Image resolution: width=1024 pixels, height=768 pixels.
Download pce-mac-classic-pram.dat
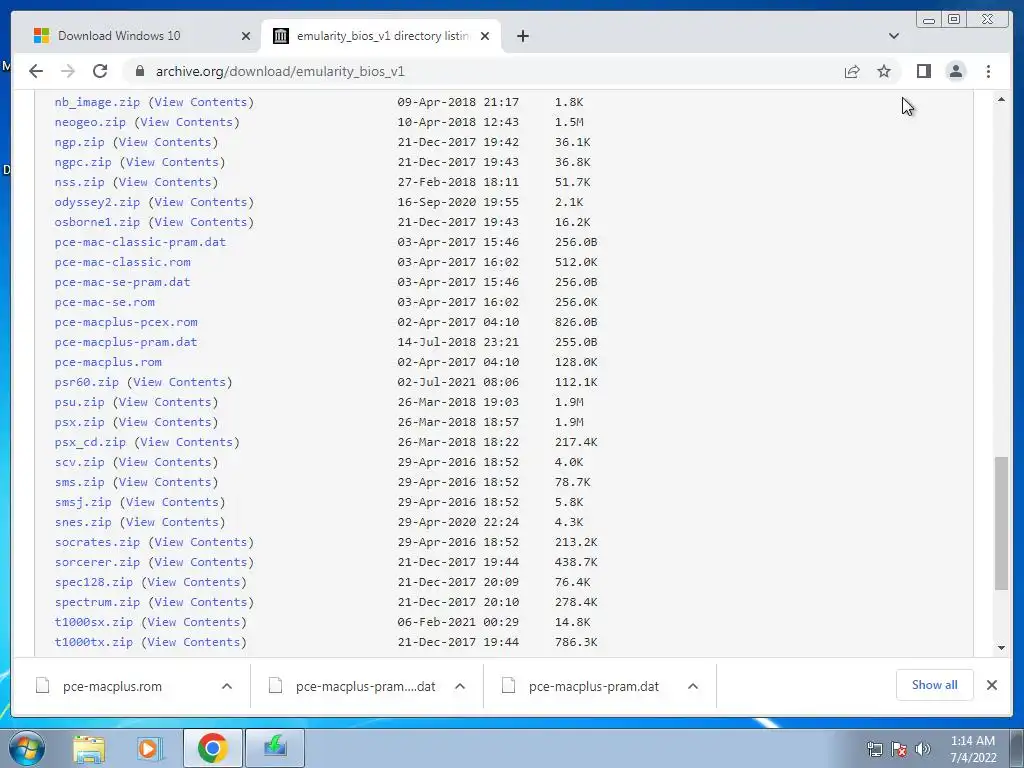(x=140, y=242)
